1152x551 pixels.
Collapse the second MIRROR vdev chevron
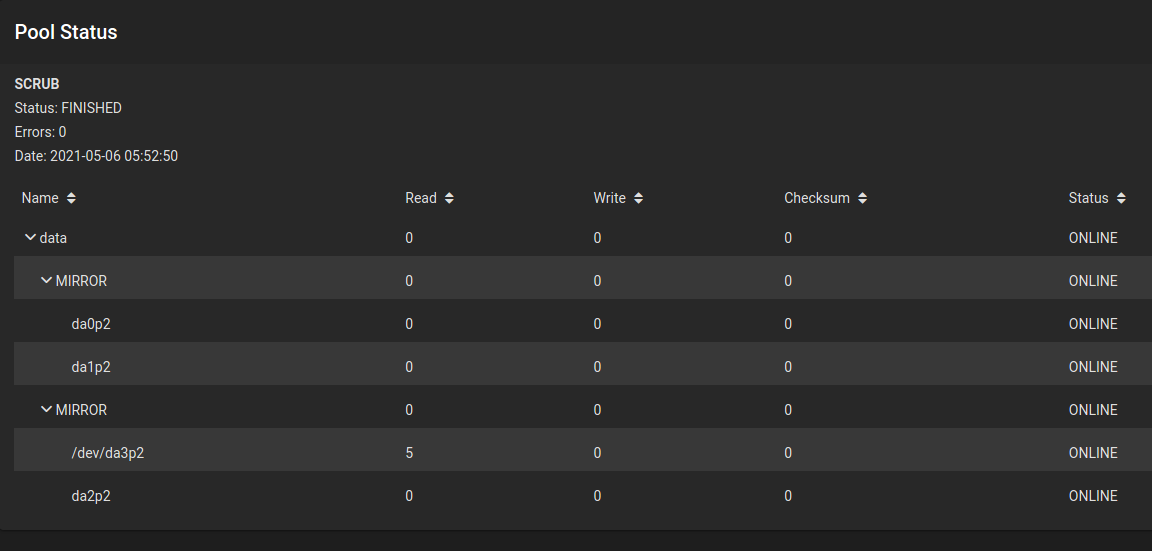click(46, 409)
